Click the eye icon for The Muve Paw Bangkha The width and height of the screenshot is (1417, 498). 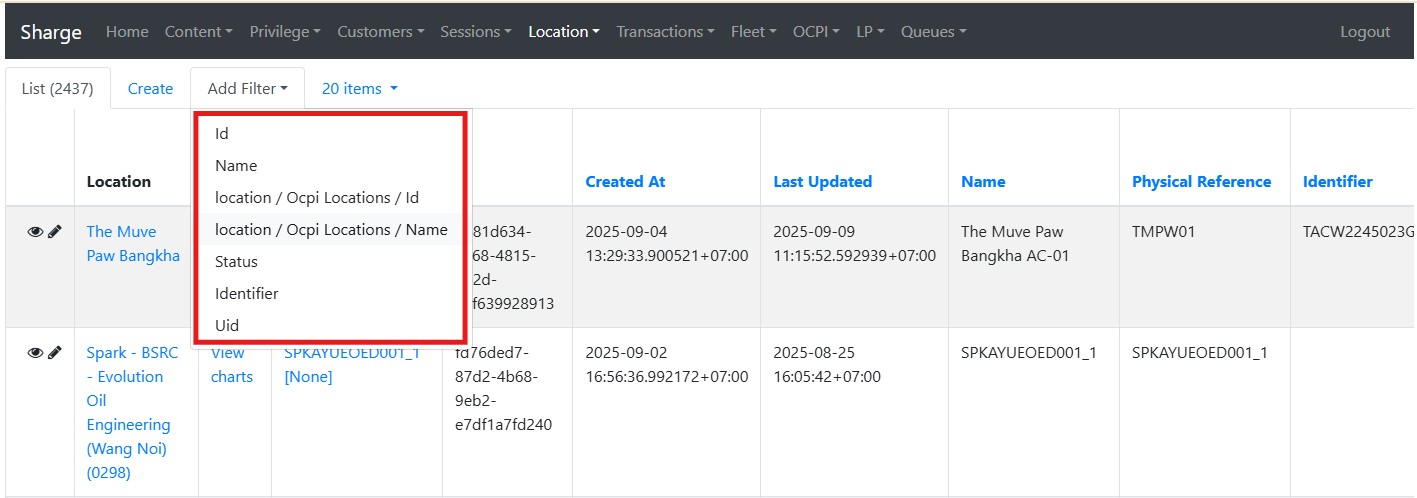[x=35, y=232]
